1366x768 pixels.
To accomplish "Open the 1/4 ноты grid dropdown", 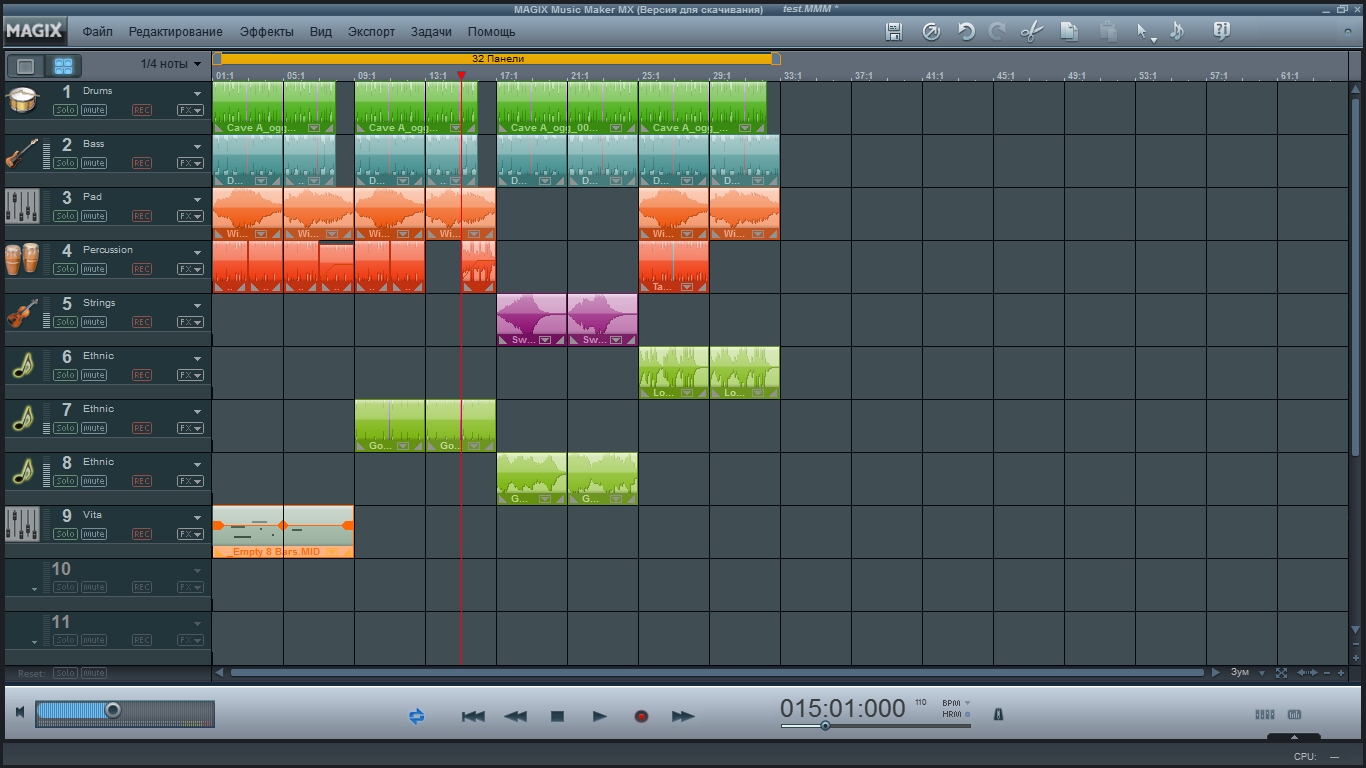I will pos(171,64).
